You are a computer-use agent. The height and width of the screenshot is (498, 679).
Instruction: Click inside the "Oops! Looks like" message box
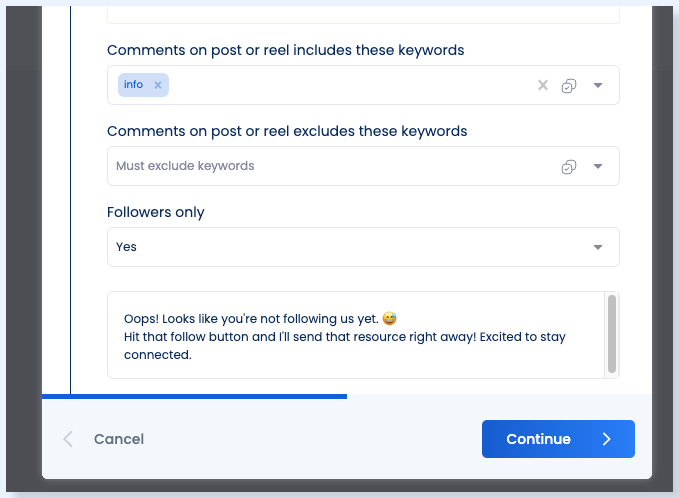356,335
